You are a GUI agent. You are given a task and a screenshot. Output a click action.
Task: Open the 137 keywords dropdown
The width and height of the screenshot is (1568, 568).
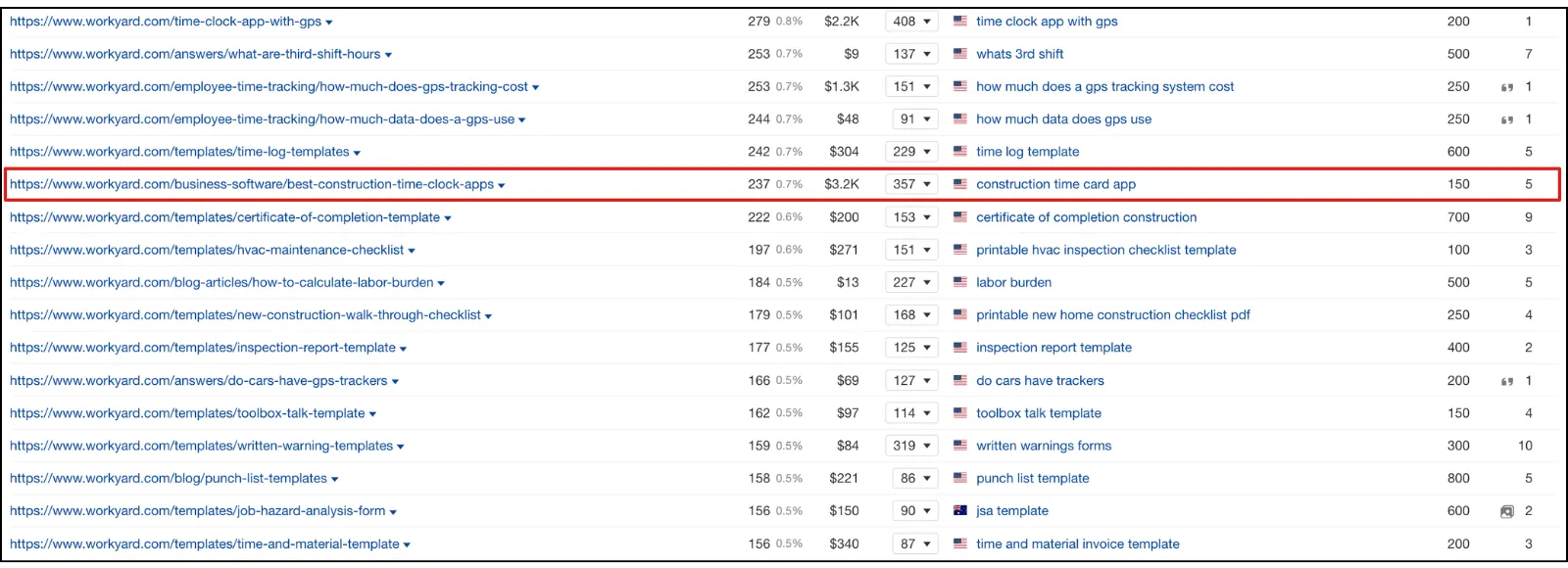pos(911,54)
